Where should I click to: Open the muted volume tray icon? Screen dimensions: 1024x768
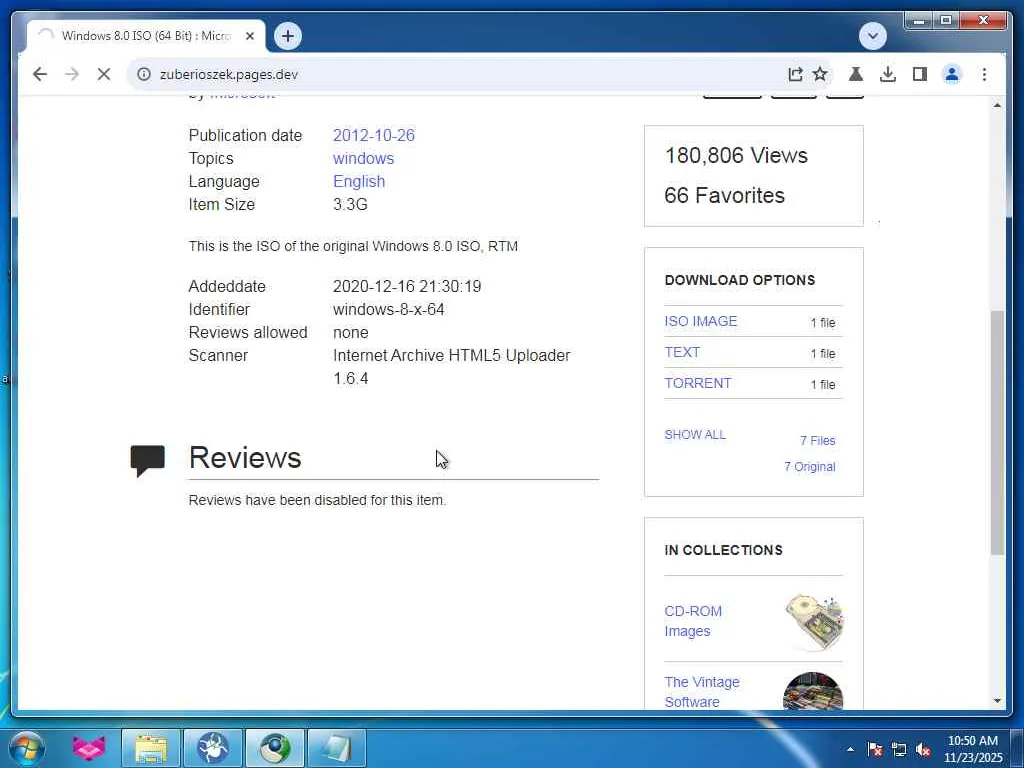[x=923, y=749]
